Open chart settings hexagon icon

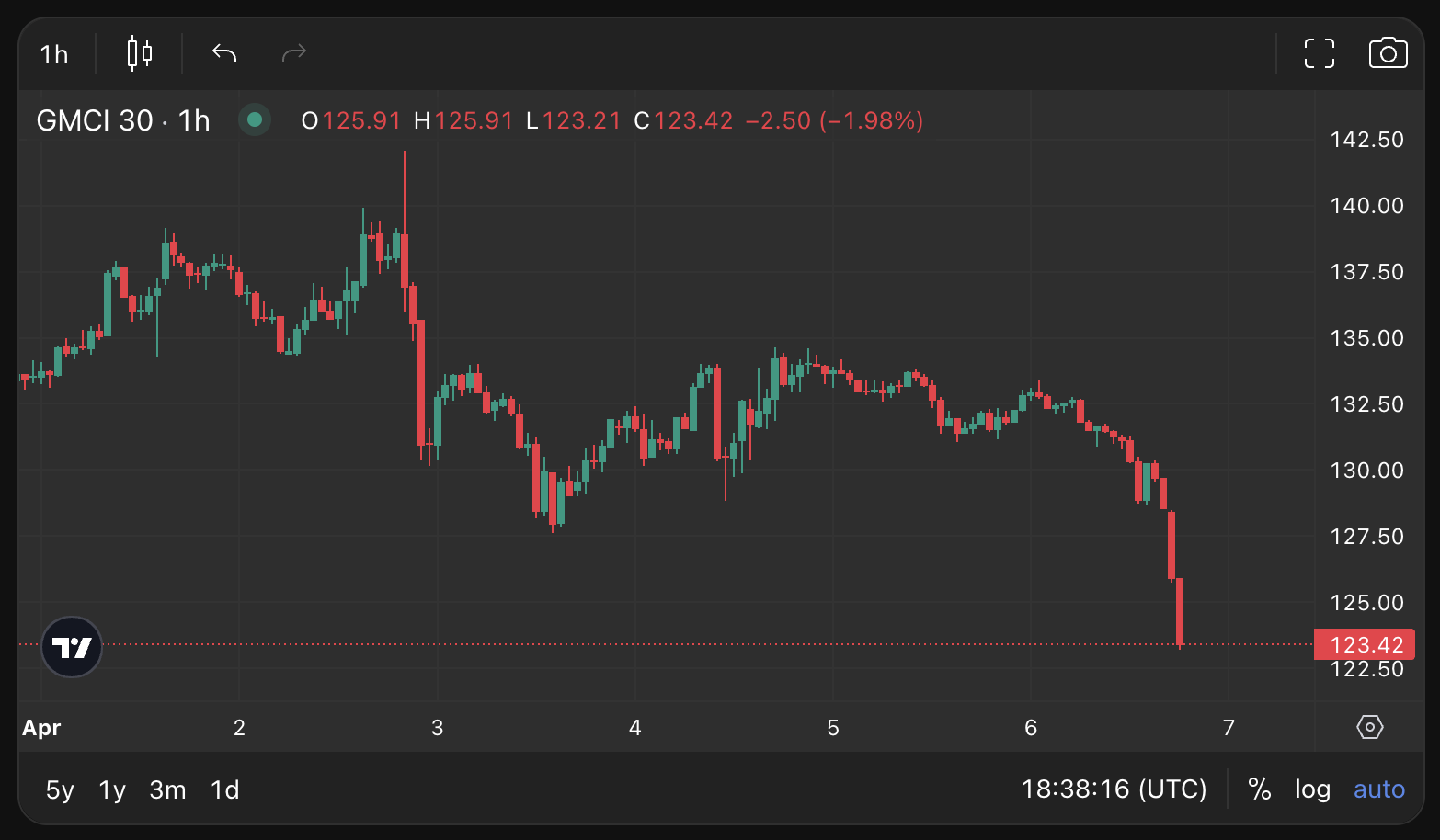[1370, 727]
